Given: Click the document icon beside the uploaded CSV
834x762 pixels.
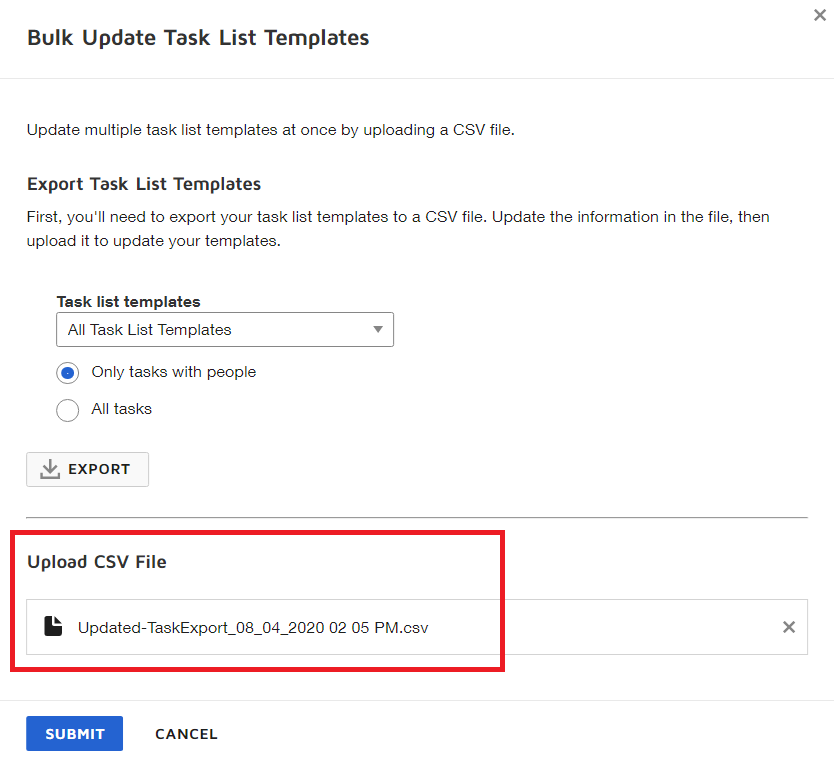Looking at the screenshot, I should tap(53, 627).
